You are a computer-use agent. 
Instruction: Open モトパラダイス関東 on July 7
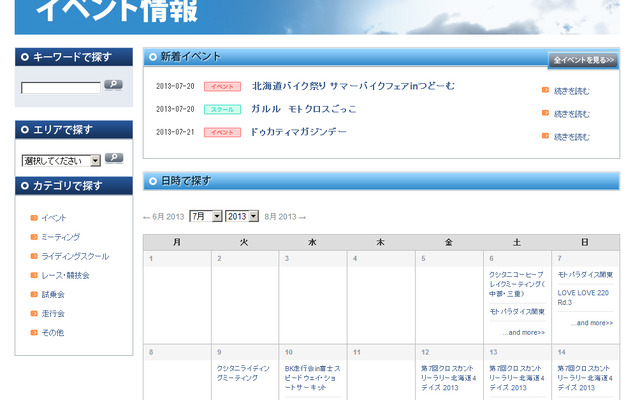585,275
